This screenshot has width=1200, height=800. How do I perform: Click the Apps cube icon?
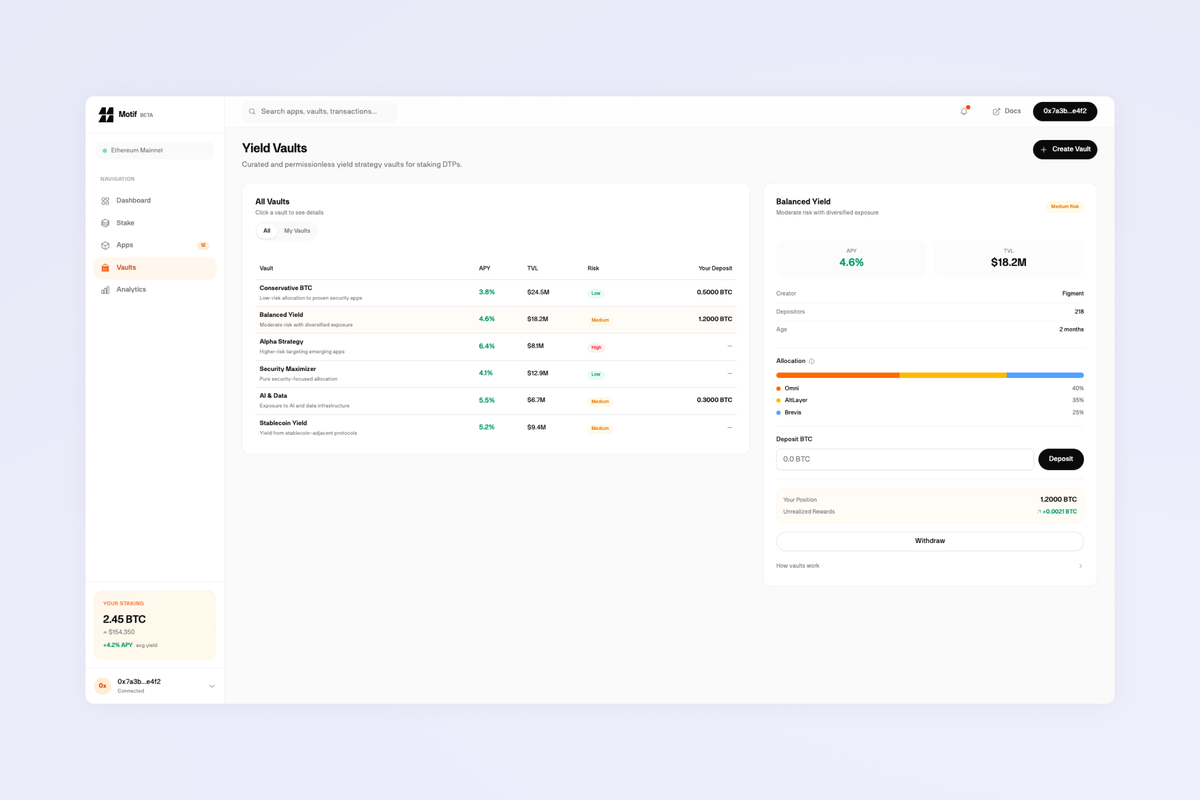[x=104, y=244]
